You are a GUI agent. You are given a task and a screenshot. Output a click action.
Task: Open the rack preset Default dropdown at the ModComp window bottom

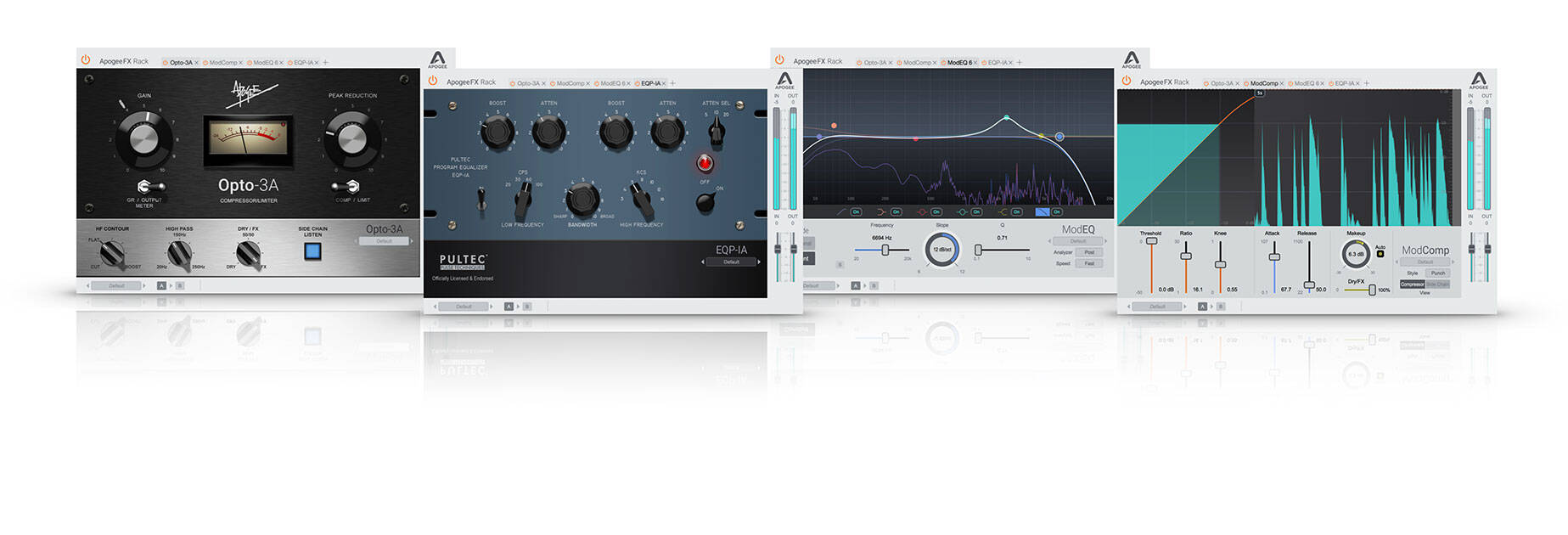1157,306
